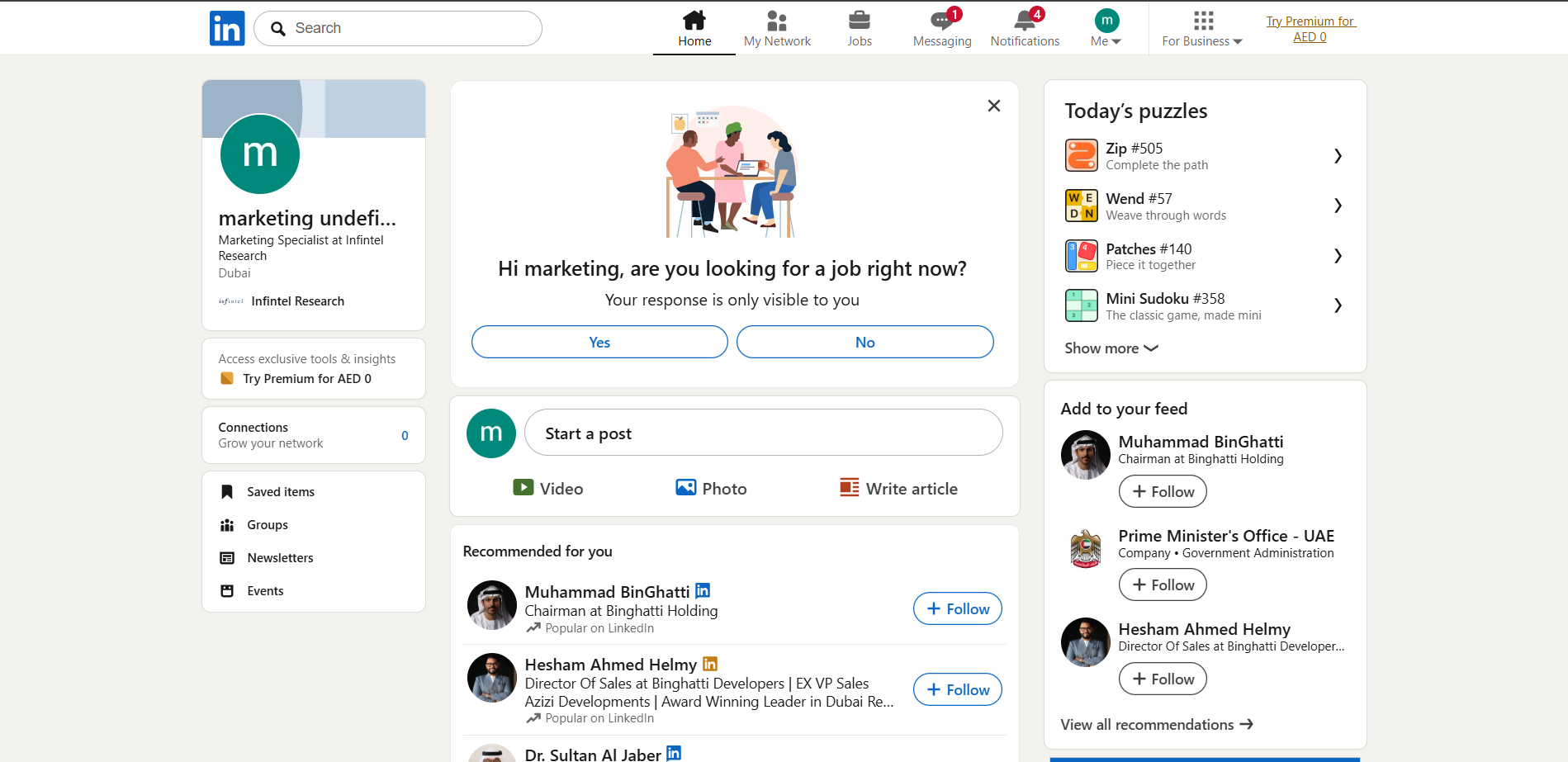
Task: Open Saved items in sidebar
Action: tap(281, 492)
